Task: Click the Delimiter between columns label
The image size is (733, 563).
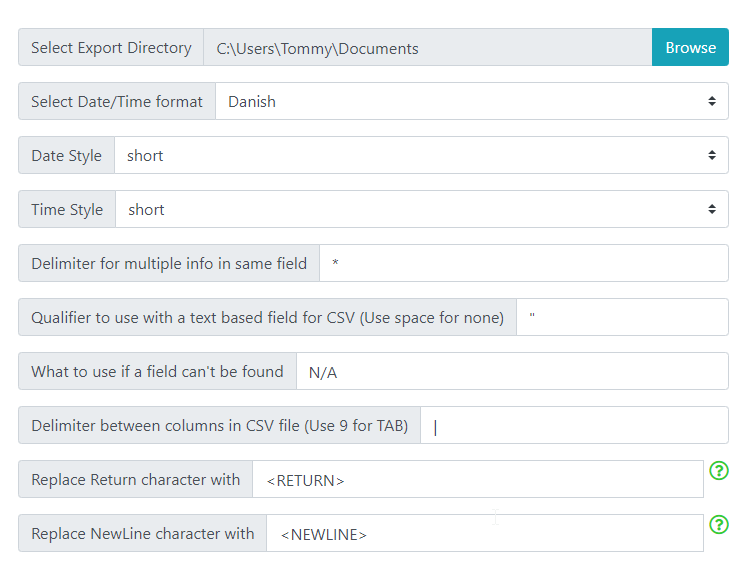Action: coord(219,425)
